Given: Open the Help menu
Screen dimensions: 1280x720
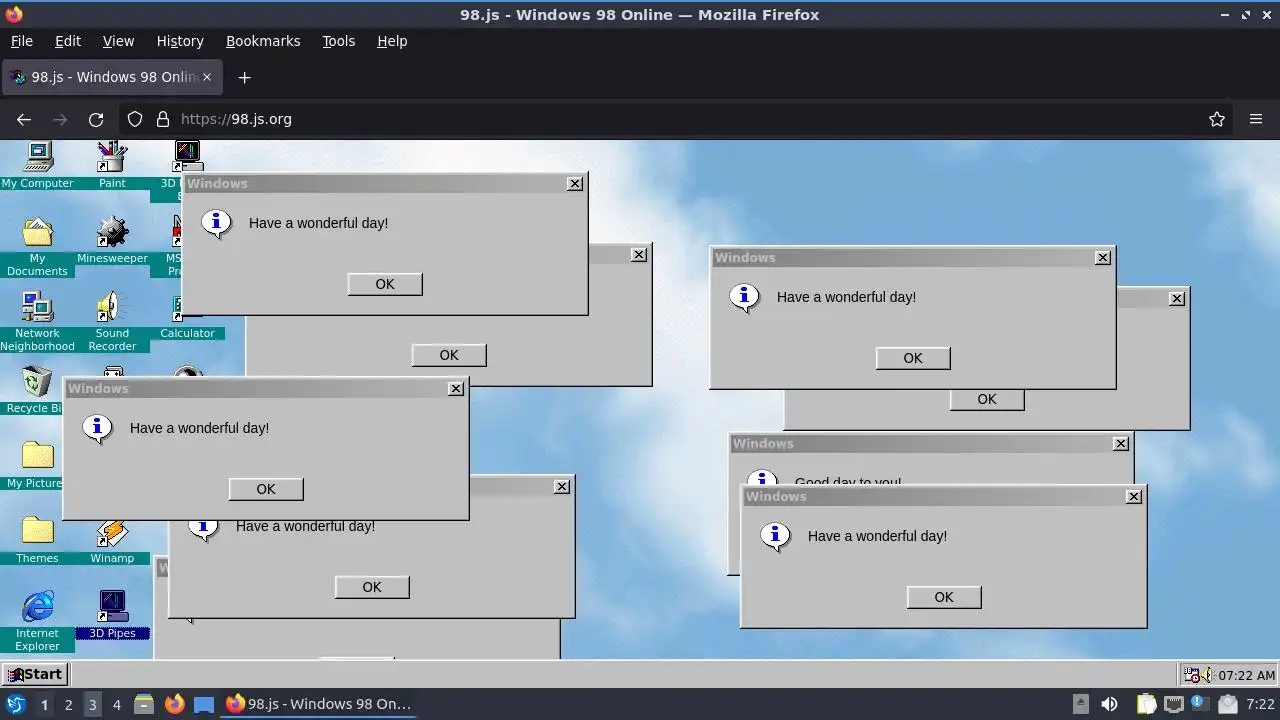Looking at the screenshot, I should (x=392, y=41).
